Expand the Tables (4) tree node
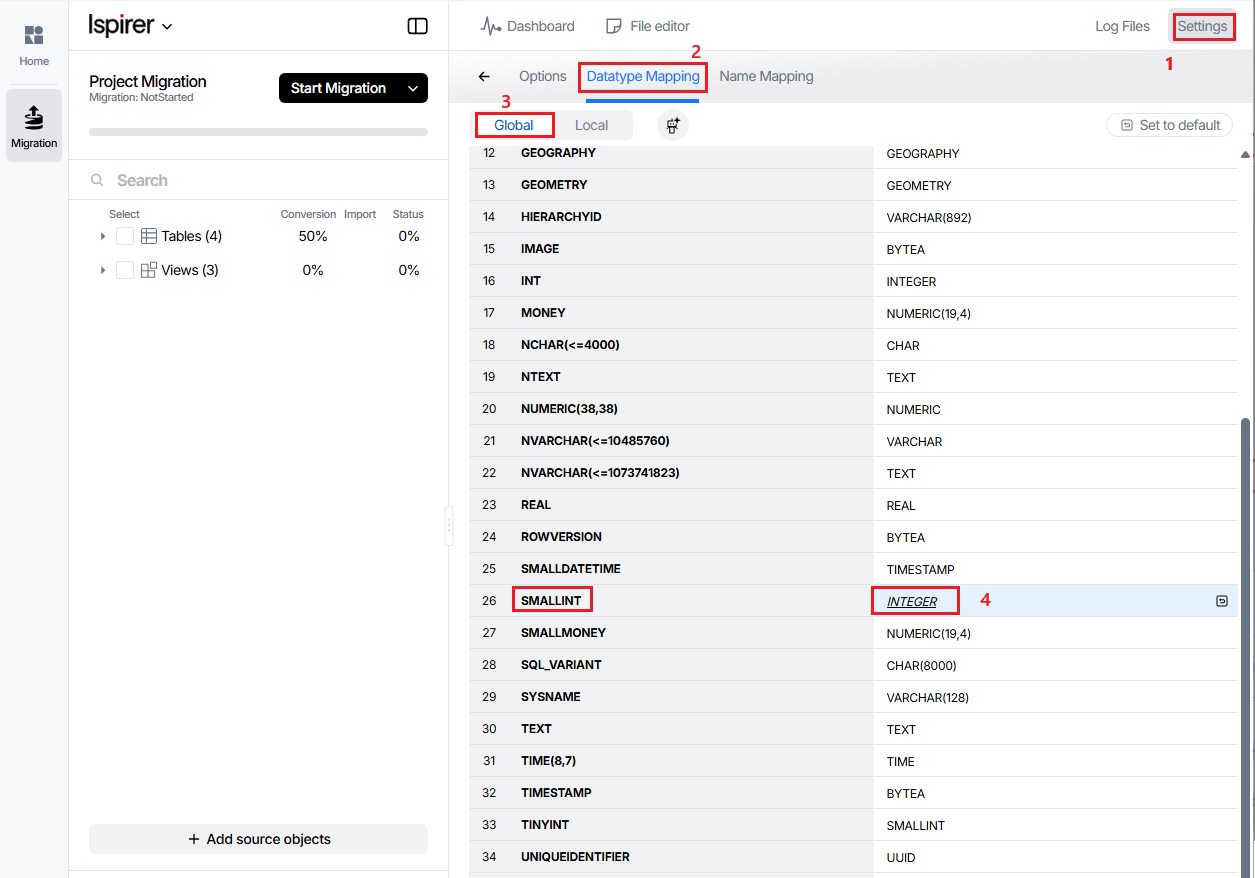 [x=103, y=236]
